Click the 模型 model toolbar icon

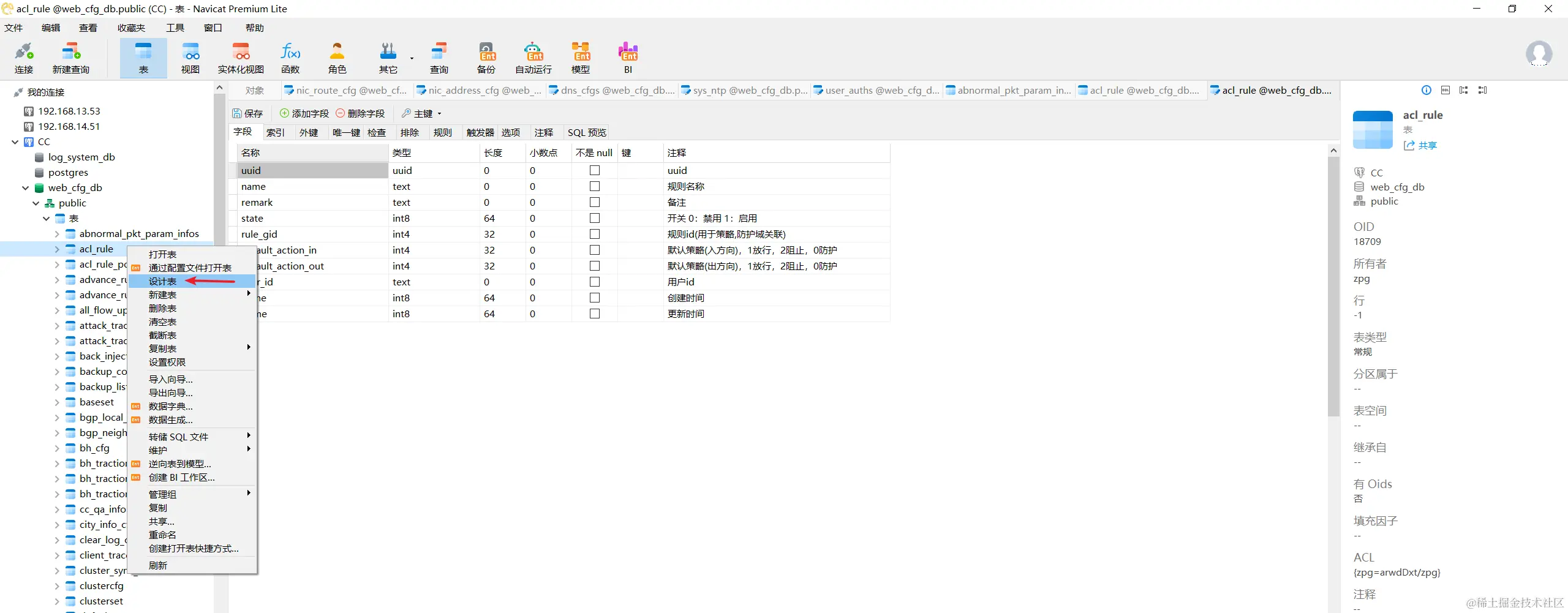[x=581, y=58]
